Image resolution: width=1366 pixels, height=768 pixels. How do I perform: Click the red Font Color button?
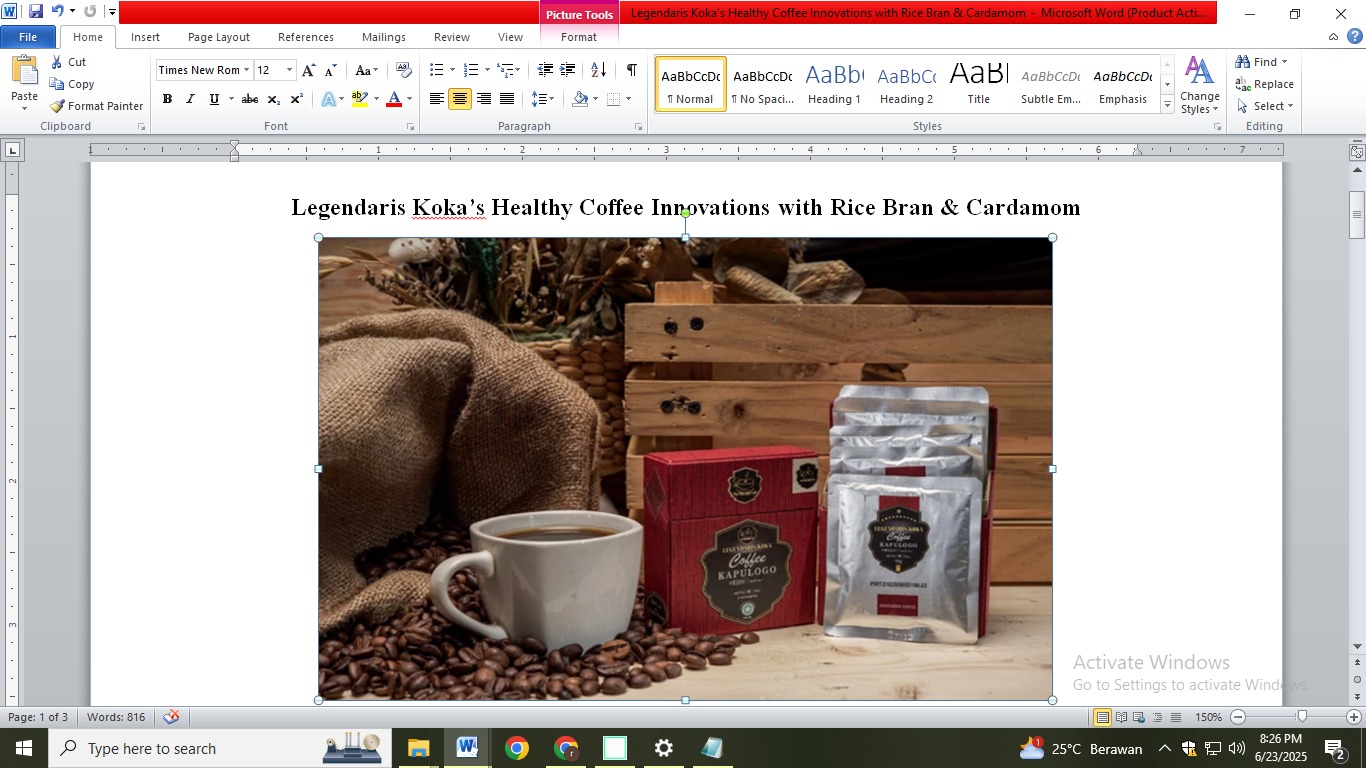pyautogui.click(x=394, y=99)
